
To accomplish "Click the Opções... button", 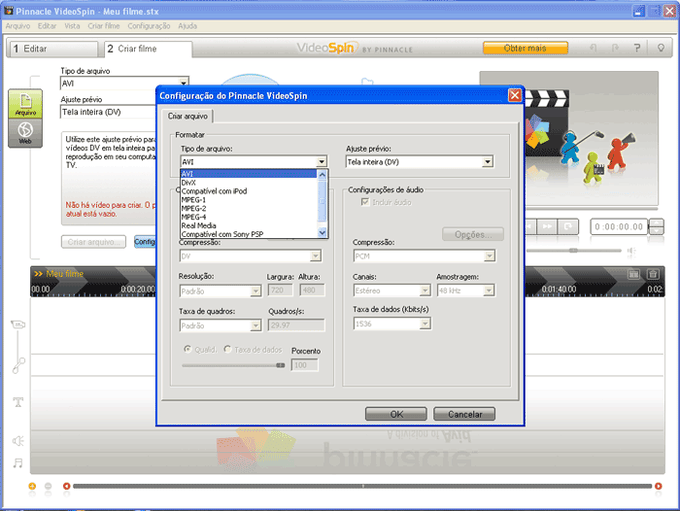I will pyautogui.click(x=473, y=234).
